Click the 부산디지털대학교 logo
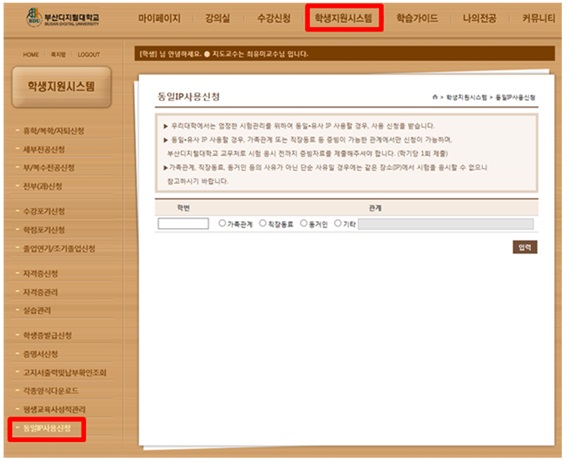This screenshot has height=462, width=567. pyautogui.click(x=63, y=18)
